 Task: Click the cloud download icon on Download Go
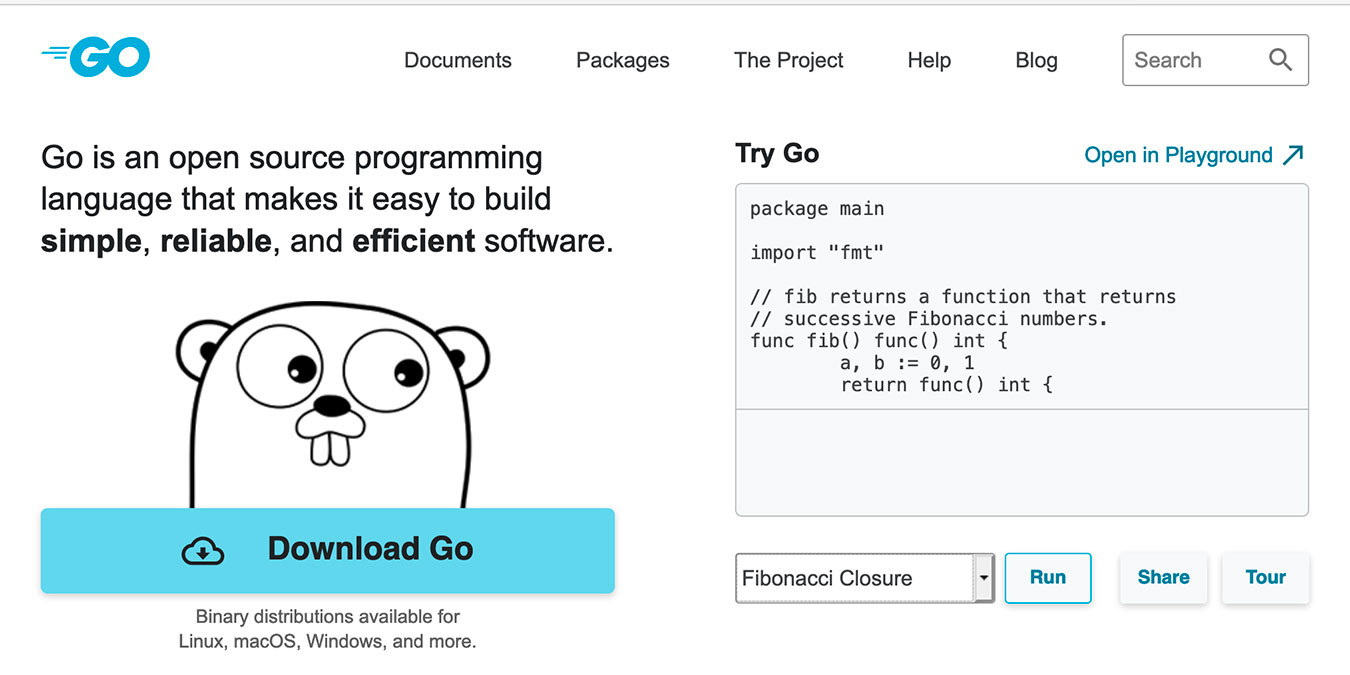202,549
